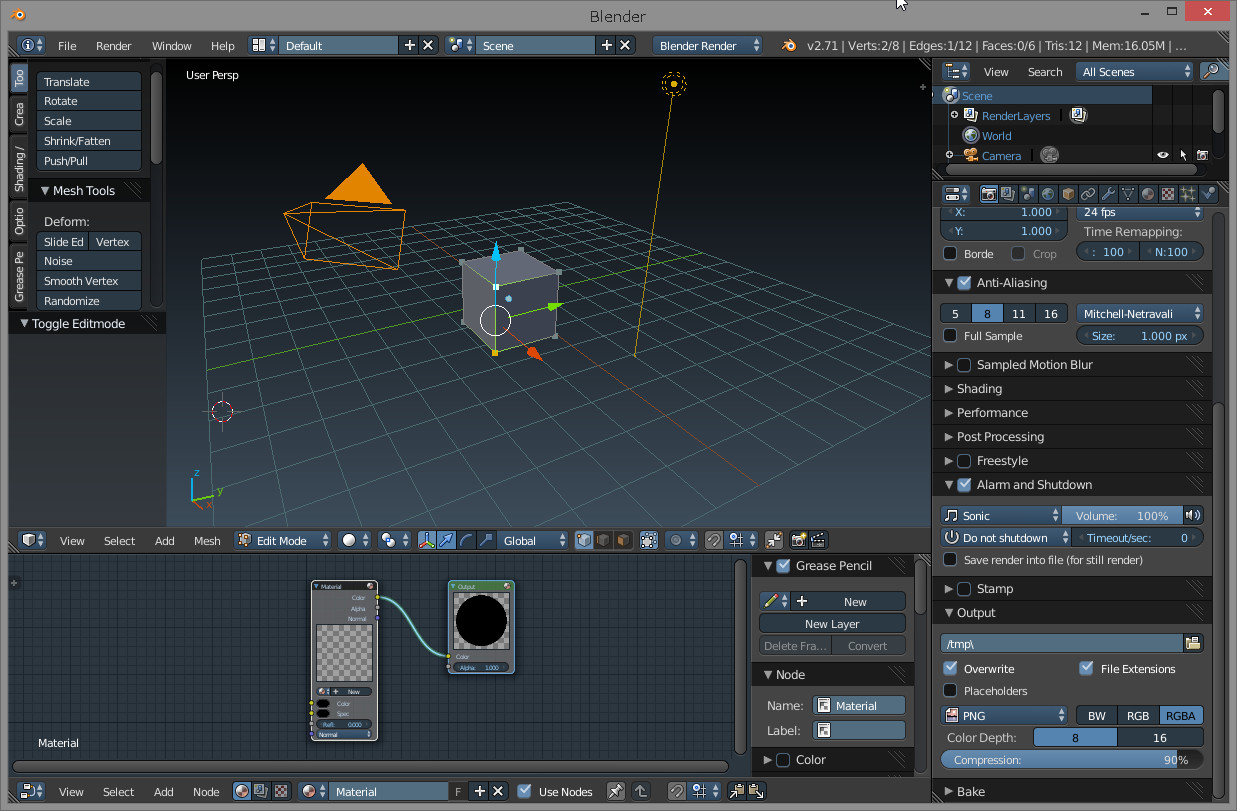Click the outliner search magnifier icon
The height and width of the screenshot is (811, 1237).
tap(1210, 71)
